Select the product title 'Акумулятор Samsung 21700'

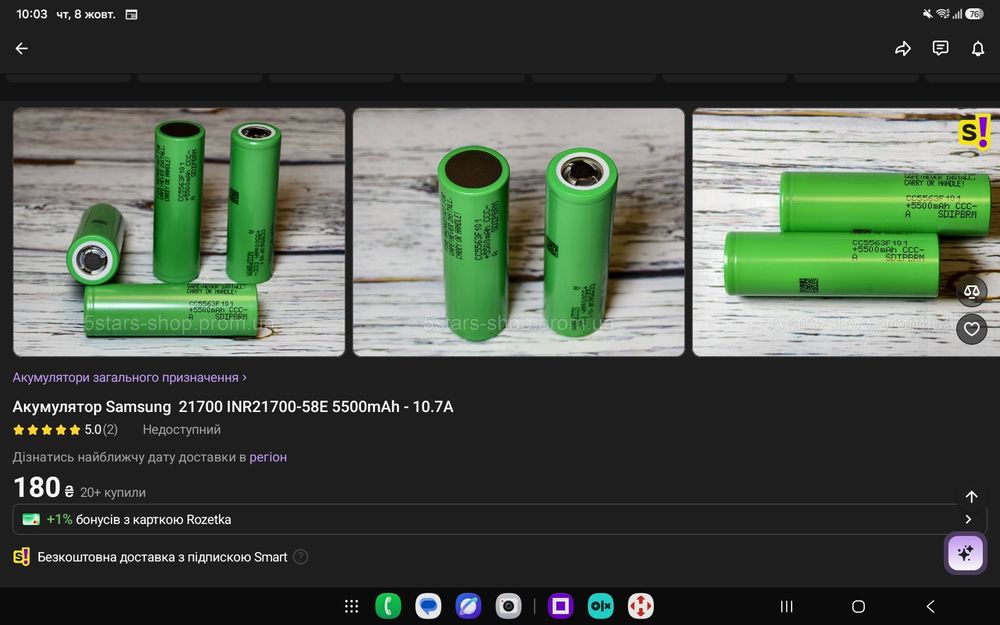point(233,407)
